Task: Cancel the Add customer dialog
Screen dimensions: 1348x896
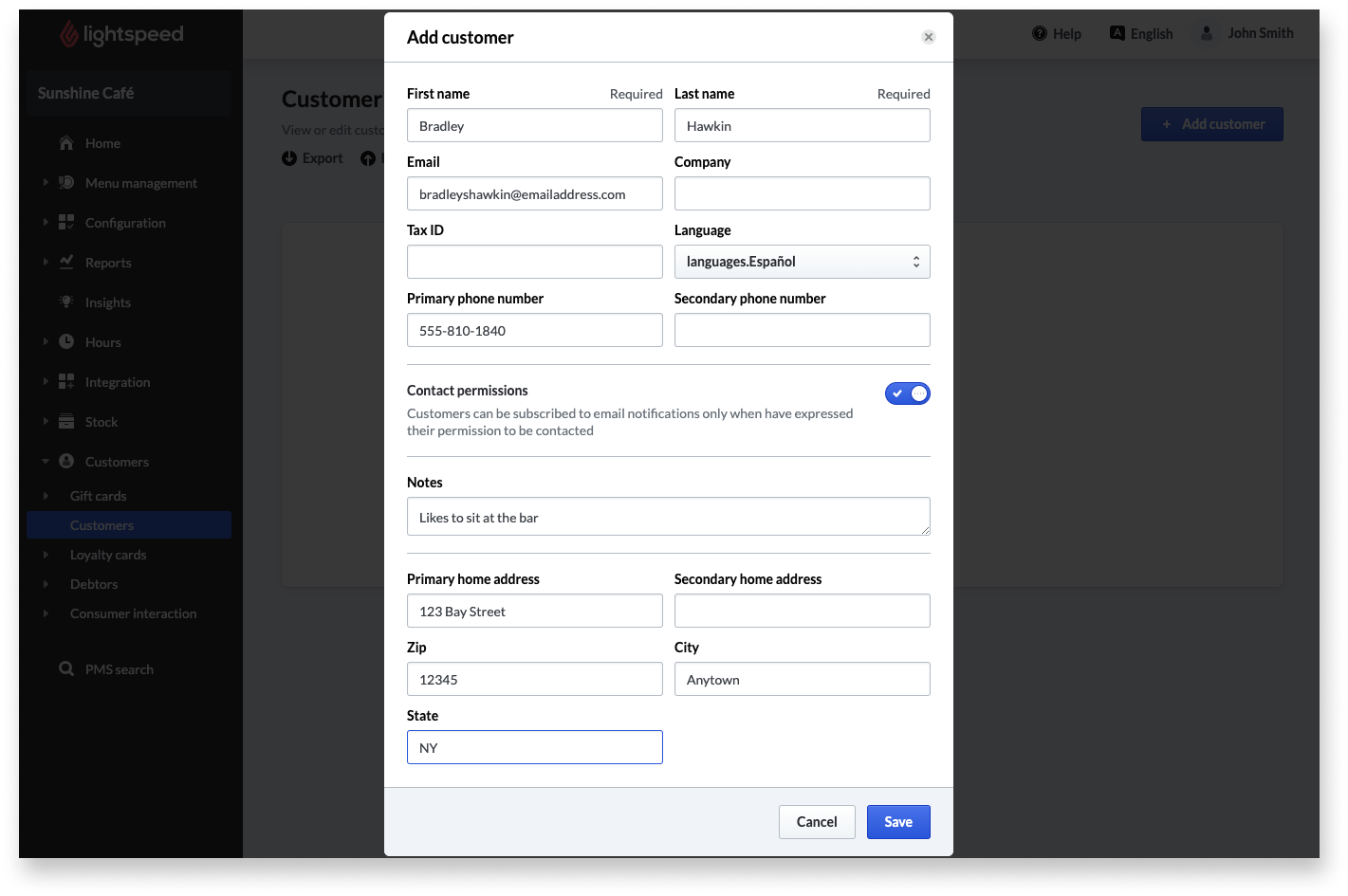Action: 817,822
